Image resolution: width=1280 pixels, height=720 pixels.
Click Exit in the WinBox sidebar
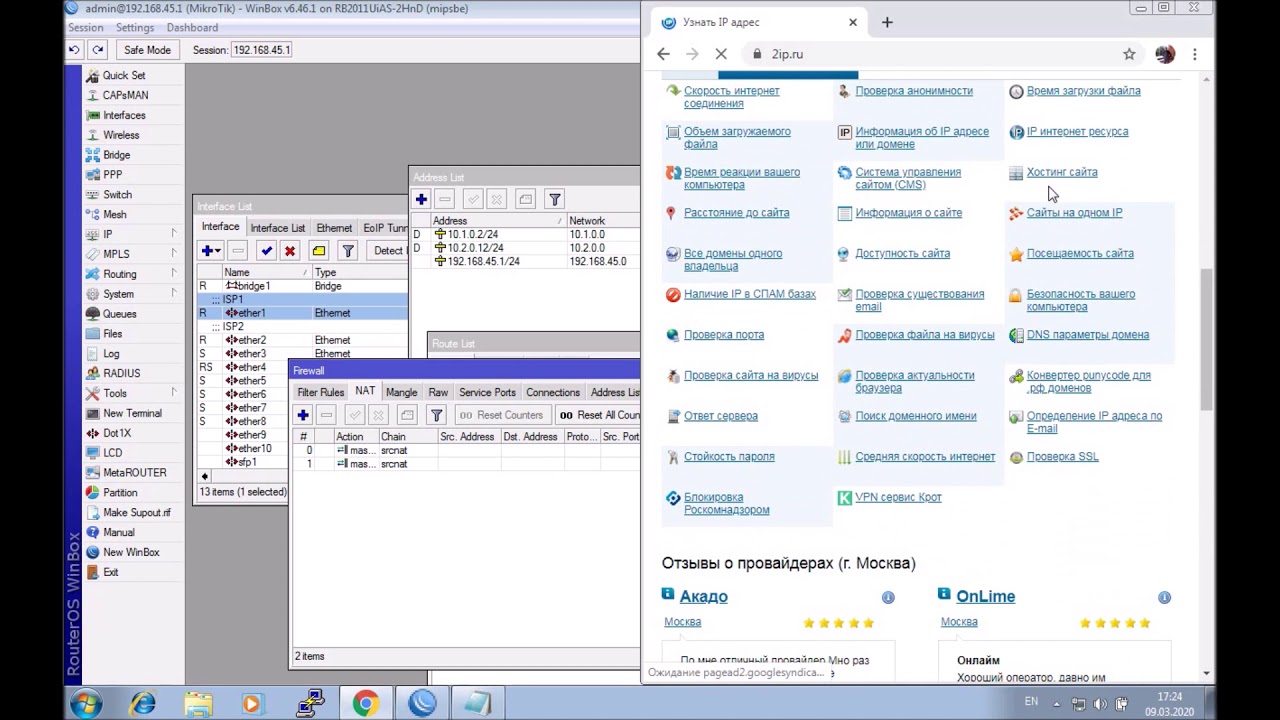tap(110, 572)
